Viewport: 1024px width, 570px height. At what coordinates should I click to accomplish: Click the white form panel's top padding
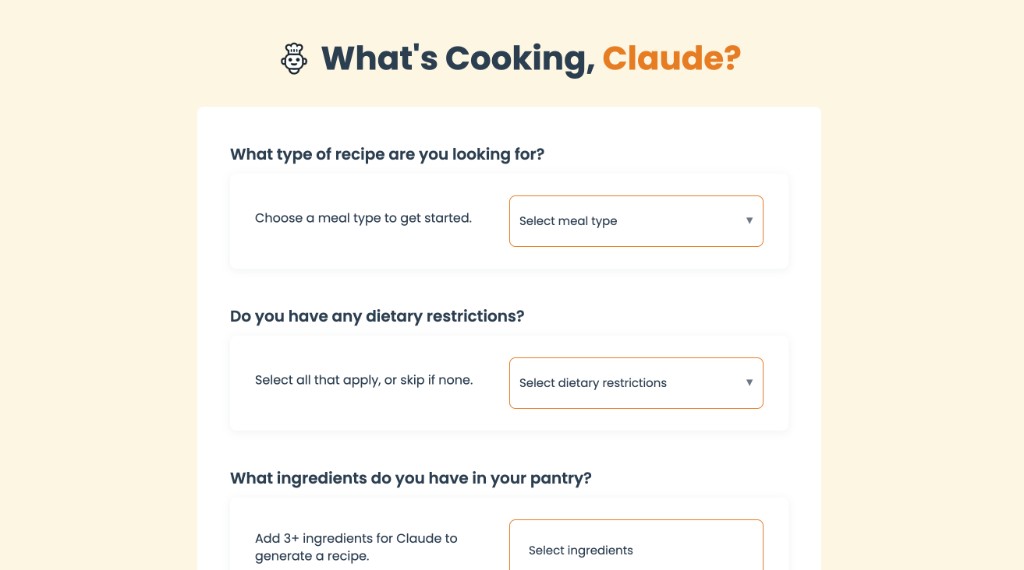[x=508, y=124]
